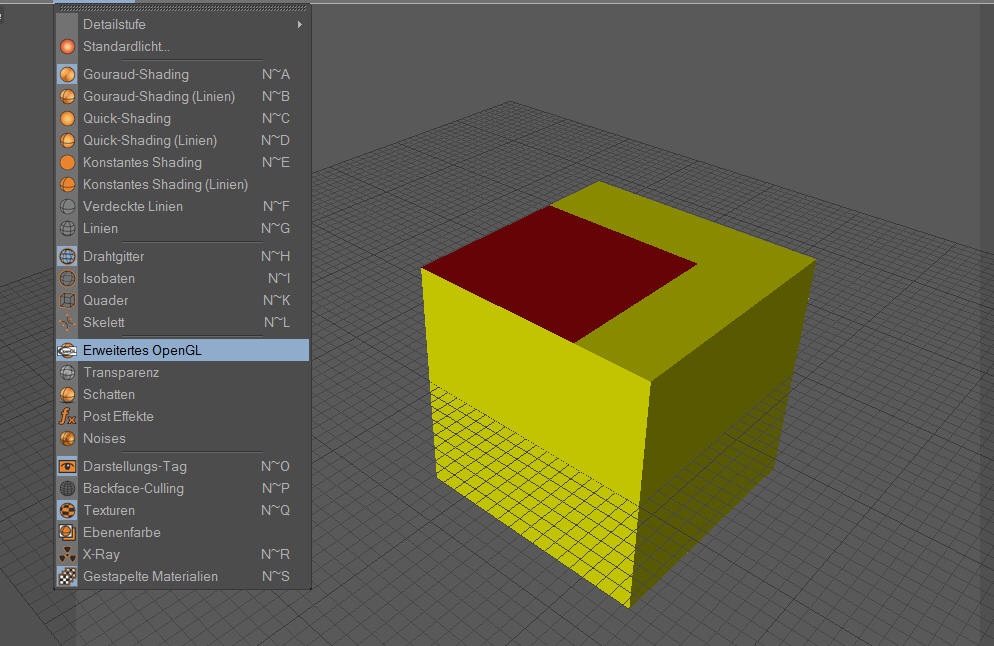Toggle Erweitertes OpenGL option
The image size is (994, 646).
183,351
